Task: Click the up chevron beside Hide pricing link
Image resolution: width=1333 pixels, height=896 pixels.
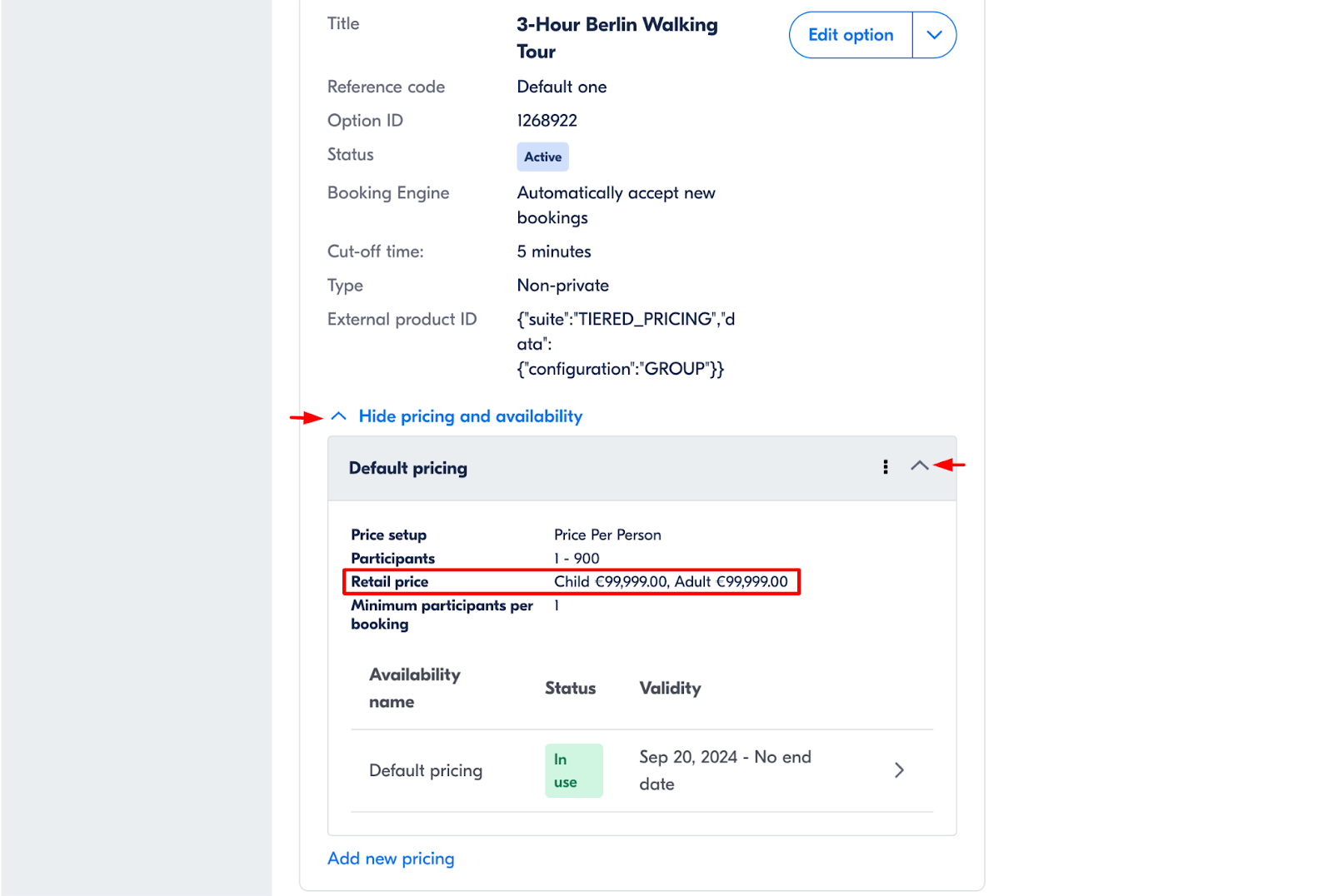Action: tap(338, 416)
